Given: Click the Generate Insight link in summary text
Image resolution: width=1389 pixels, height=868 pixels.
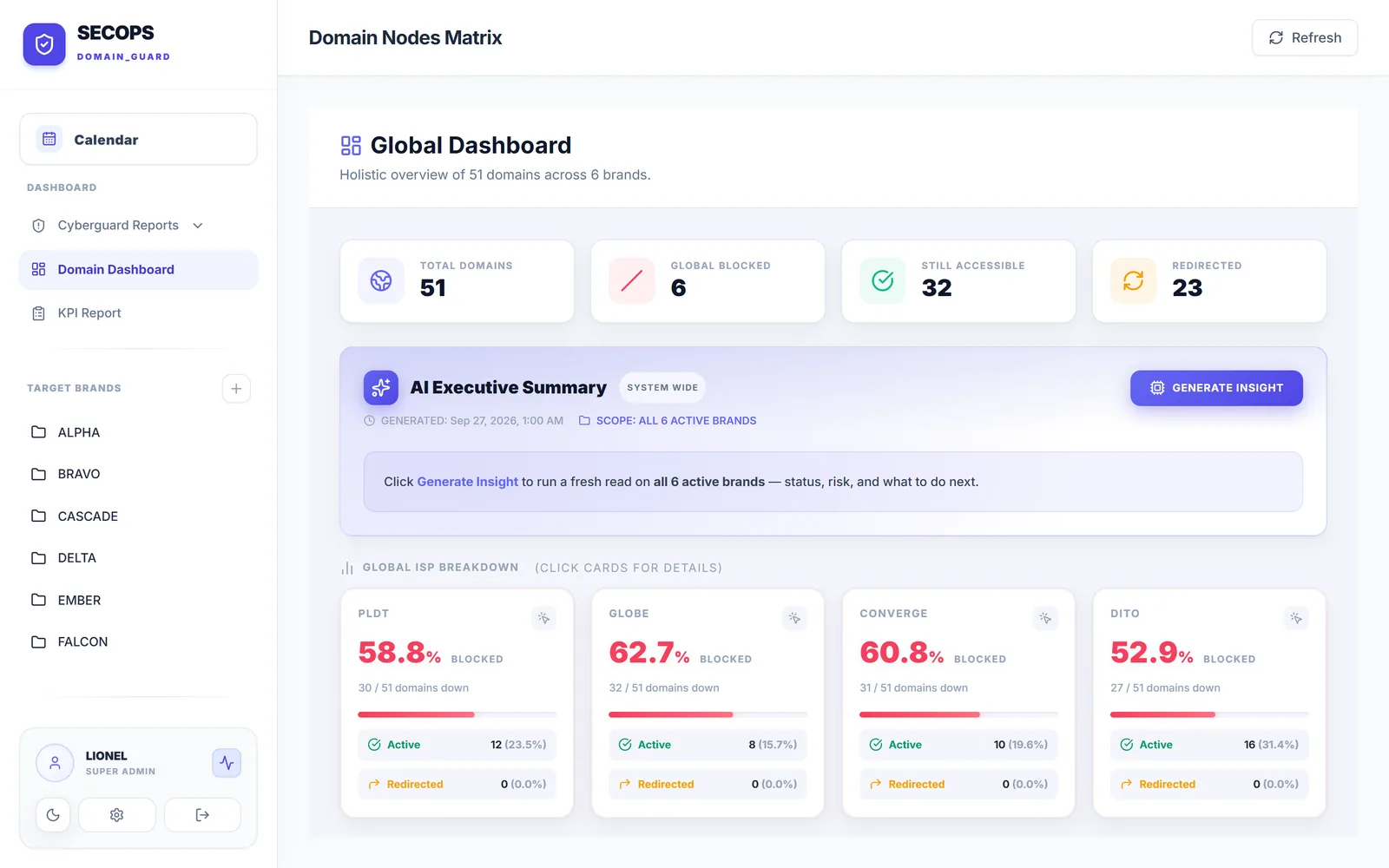Looking at the screenshot, I should coord(467,482).
